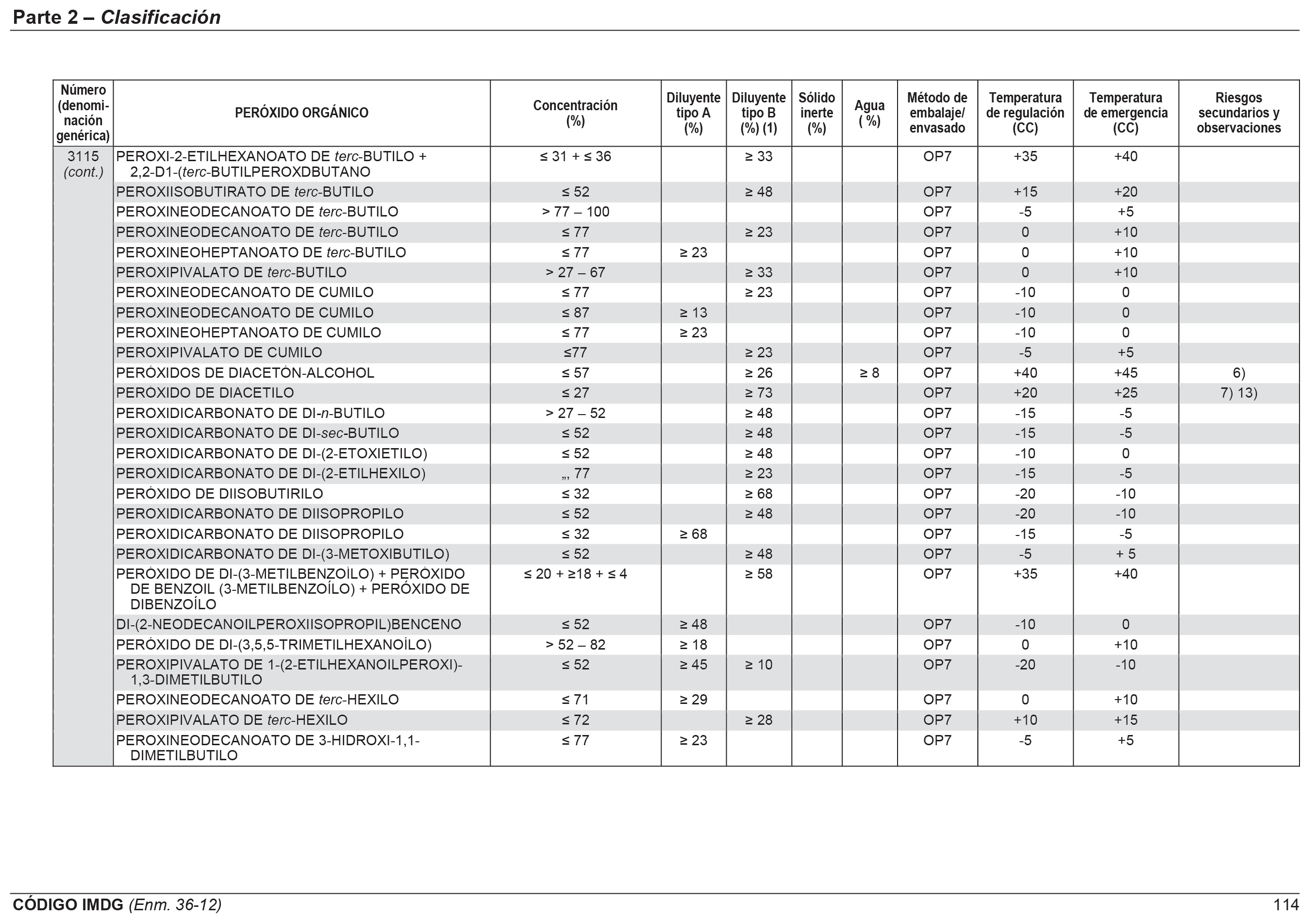This screenshot has height=919, width=1316.
Task: Select 'PEROXIDICARBONATO DE DI-(2-ETILHEXILO)' entry
Action: tap(270, 473)
